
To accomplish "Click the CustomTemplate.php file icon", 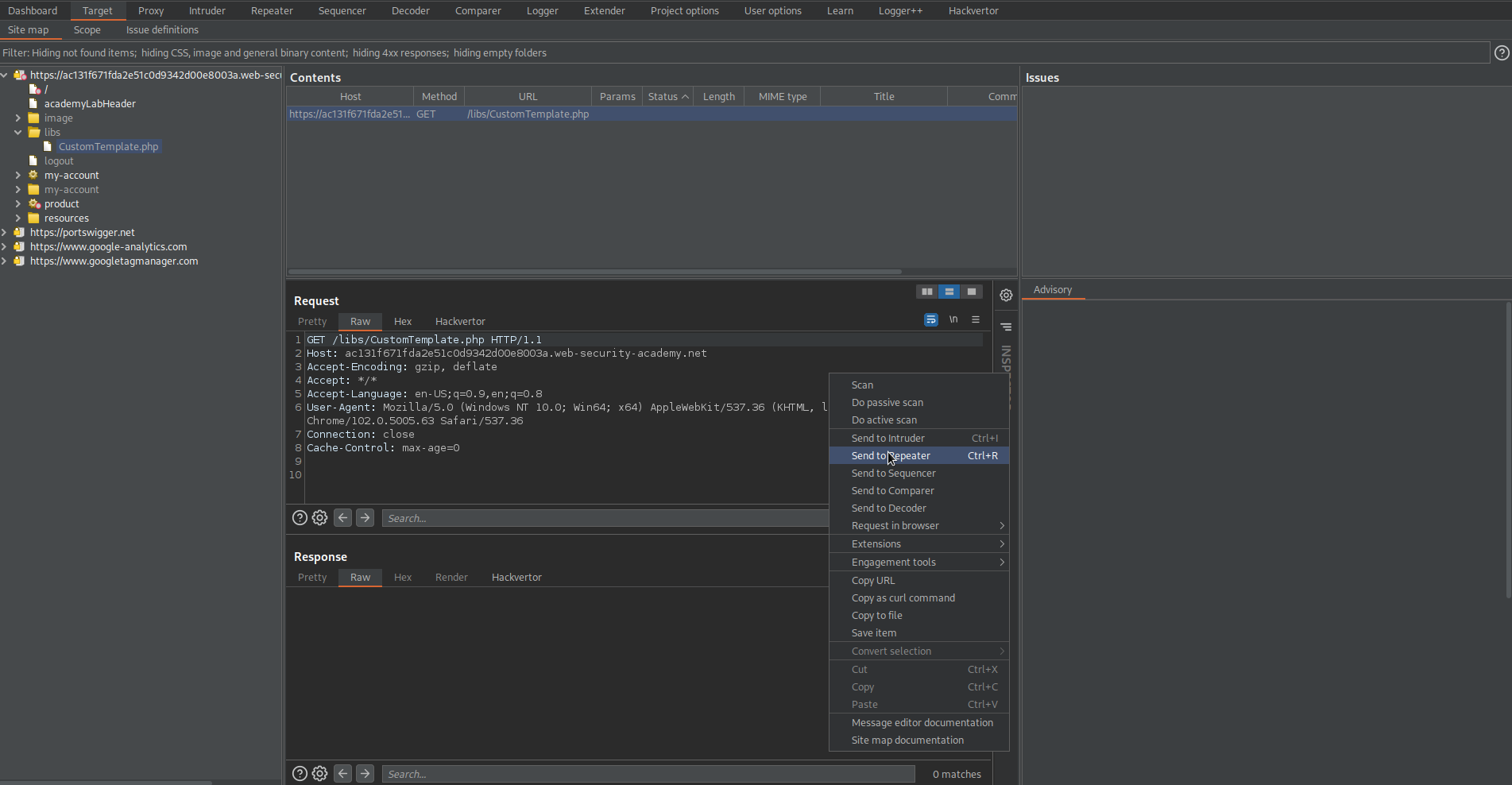I will pyautogui.click(x=48, y=146).
